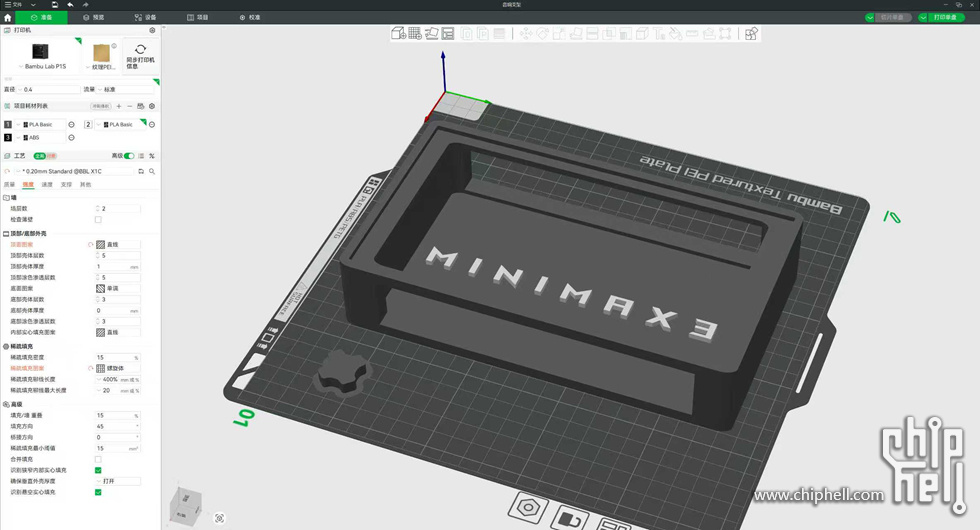
Task: Click the undo arrow icon
Action: pyautogui.click(x=70, y=4)
